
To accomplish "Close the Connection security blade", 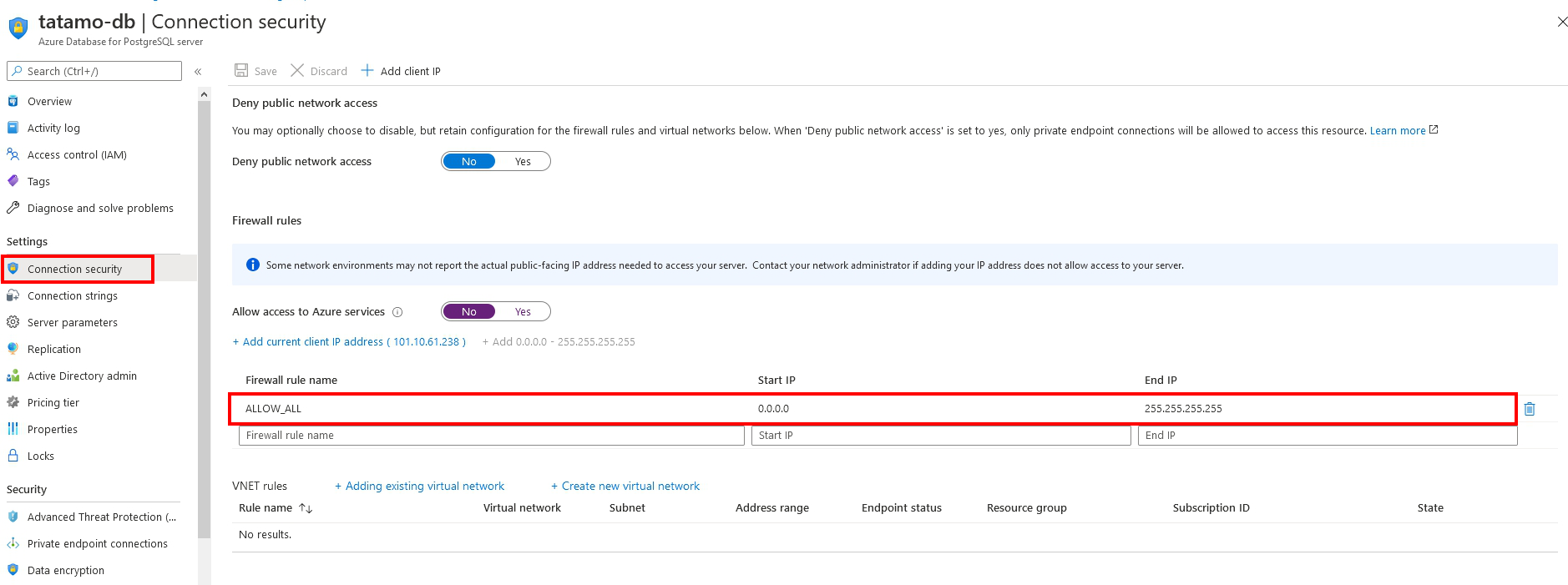I will click(1562, 22).
